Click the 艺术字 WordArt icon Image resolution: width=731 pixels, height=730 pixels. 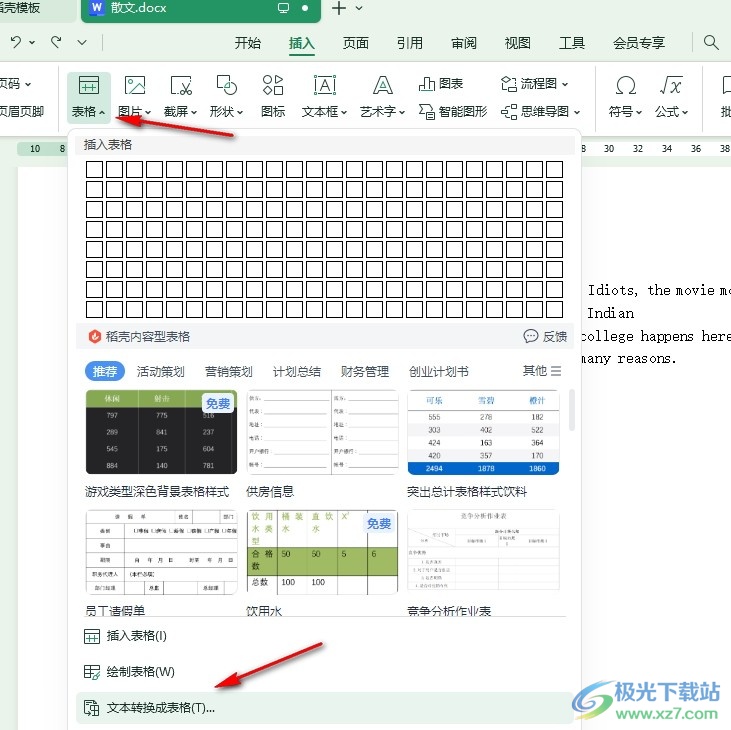(382, 86)
